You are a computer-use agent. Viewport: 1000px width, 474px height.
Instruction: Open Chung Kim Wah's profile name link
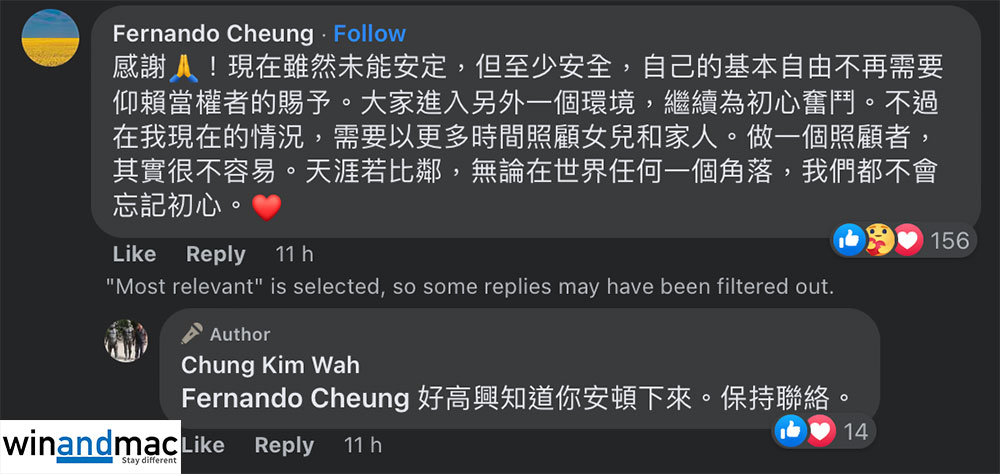point(270,365)
